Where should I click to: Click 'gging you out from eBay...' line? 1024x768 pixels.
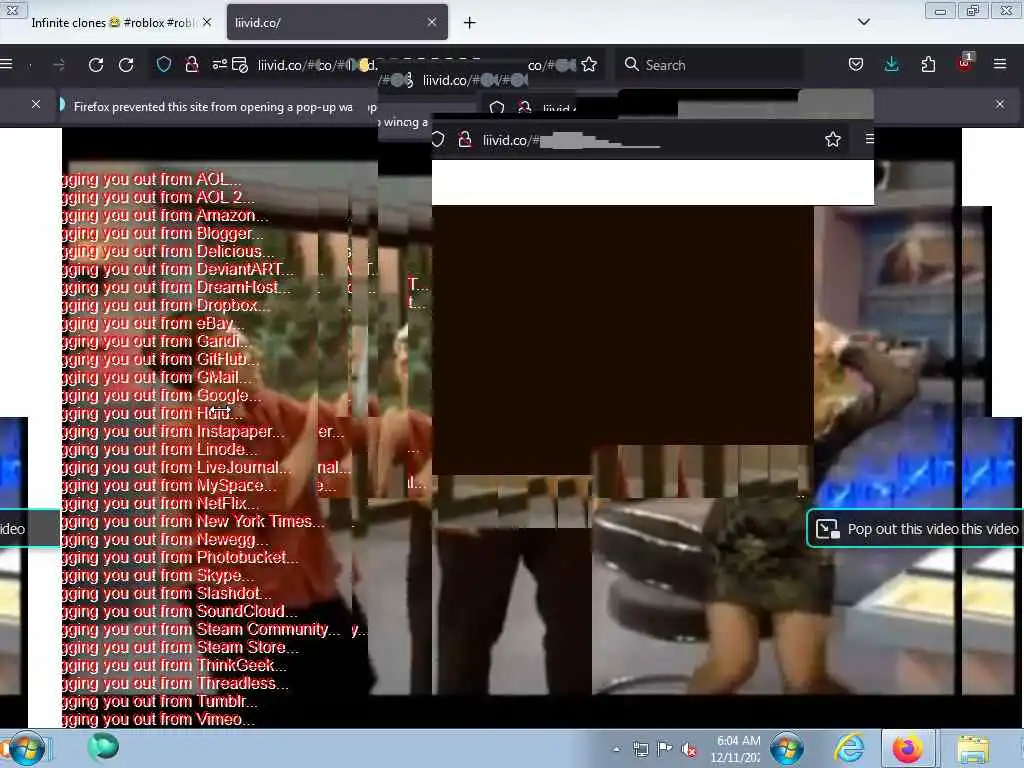click(153, 323)
